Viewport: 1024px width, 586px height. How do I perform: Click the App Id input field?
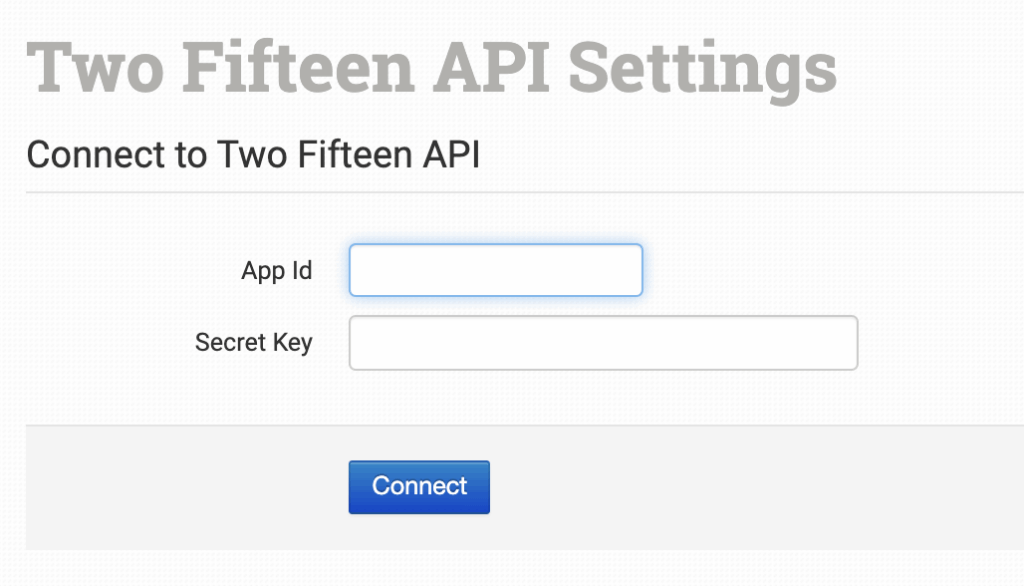495,270
